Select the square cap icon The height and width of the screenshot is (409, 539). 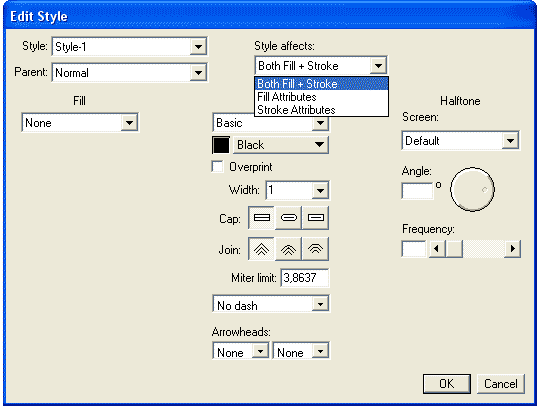coord(315,218)
